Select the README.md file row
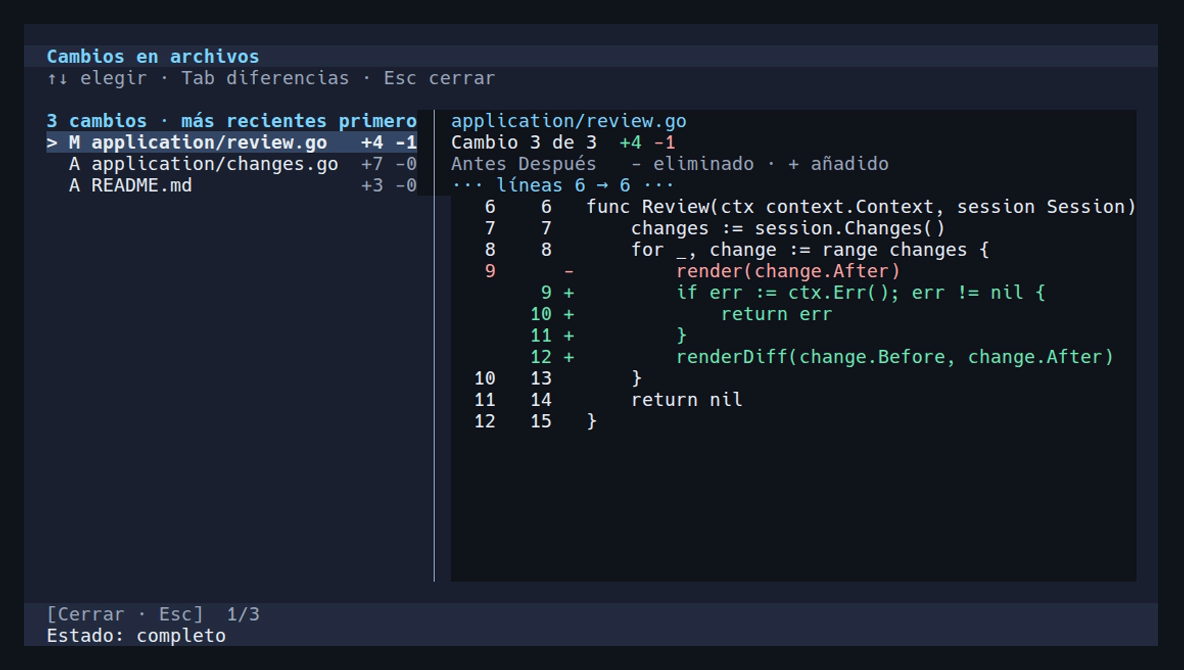The image size is (1184, 670). [232, 186]
